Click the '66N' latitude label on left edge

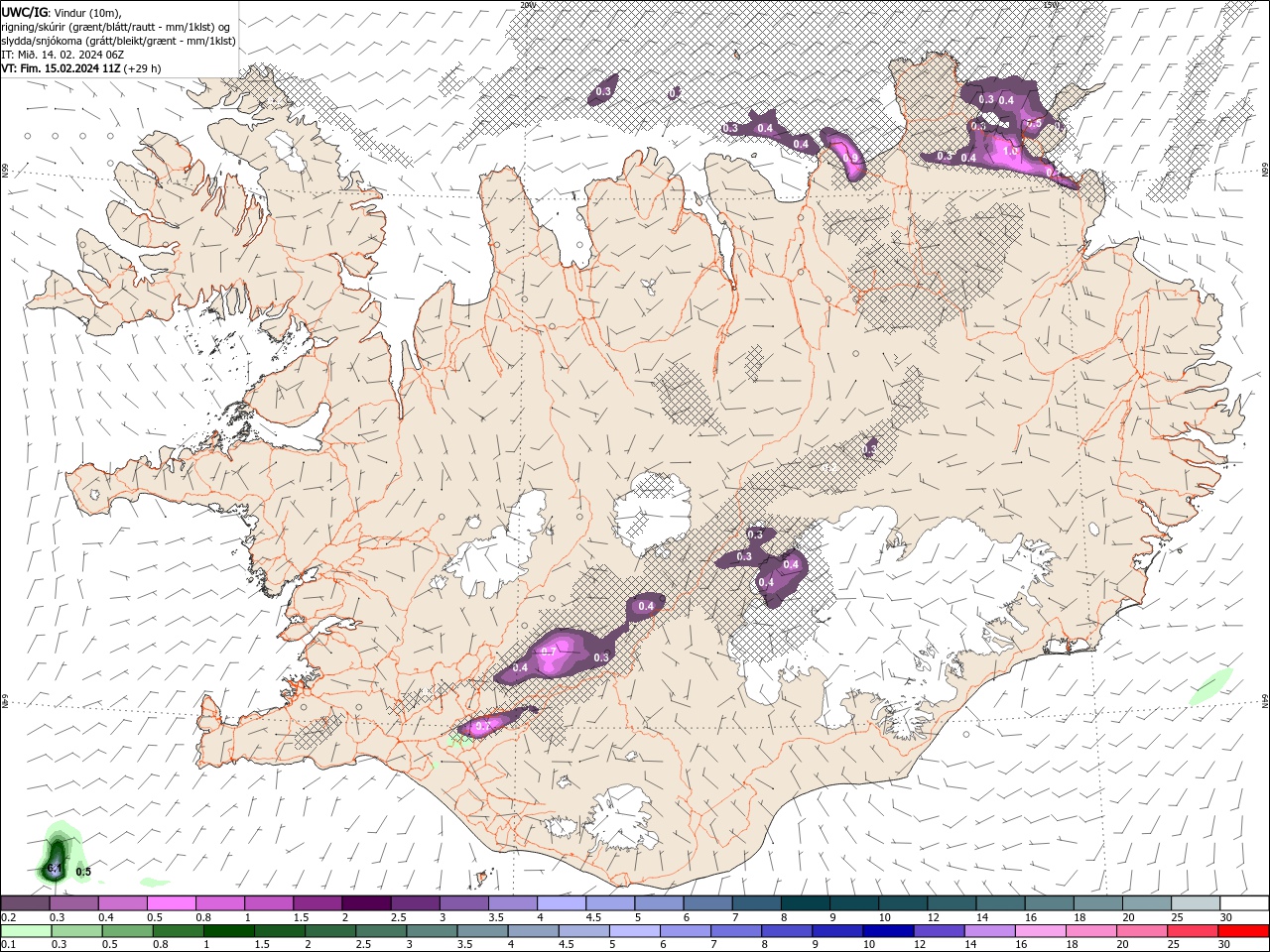tap(5, 171)
